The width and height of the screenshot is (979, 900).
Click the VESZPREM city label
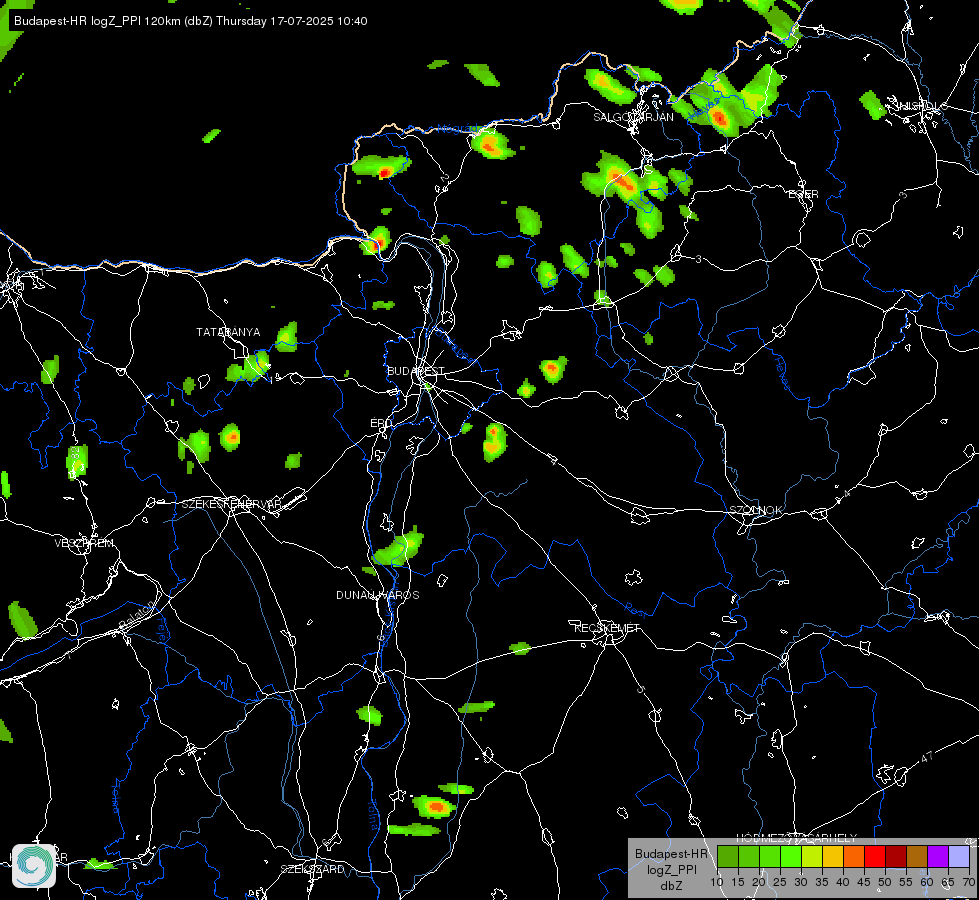tap(84, 543)
